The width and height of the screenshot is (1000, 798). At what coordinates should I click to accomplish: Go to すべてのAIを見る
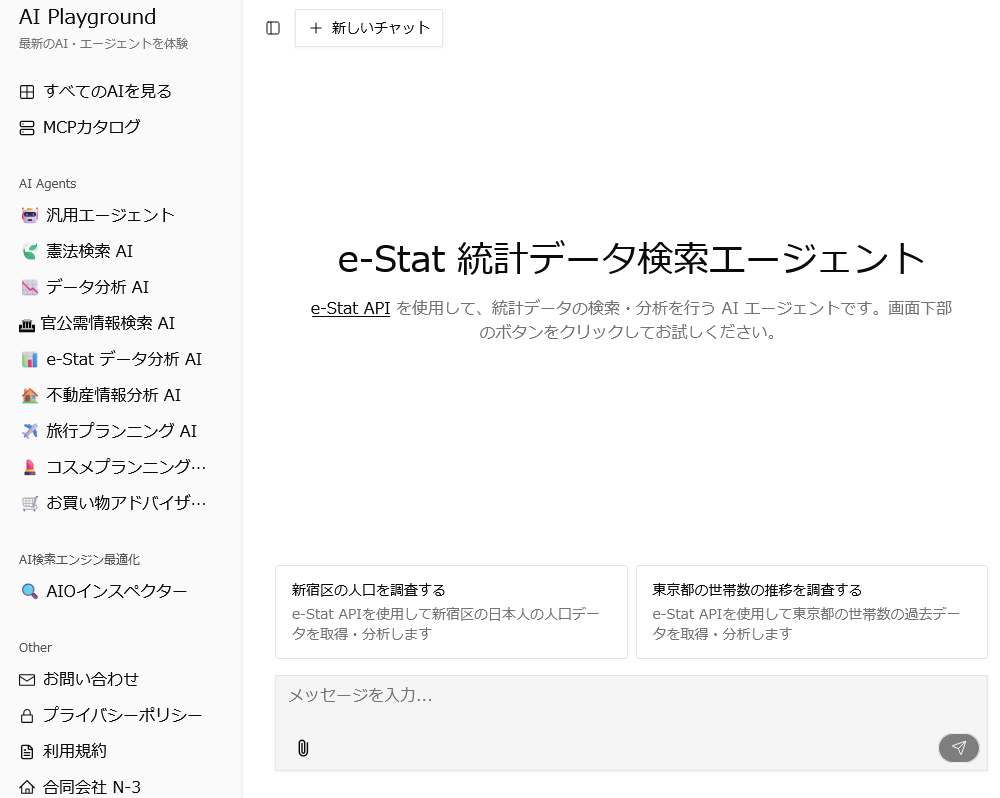(107, 91)
